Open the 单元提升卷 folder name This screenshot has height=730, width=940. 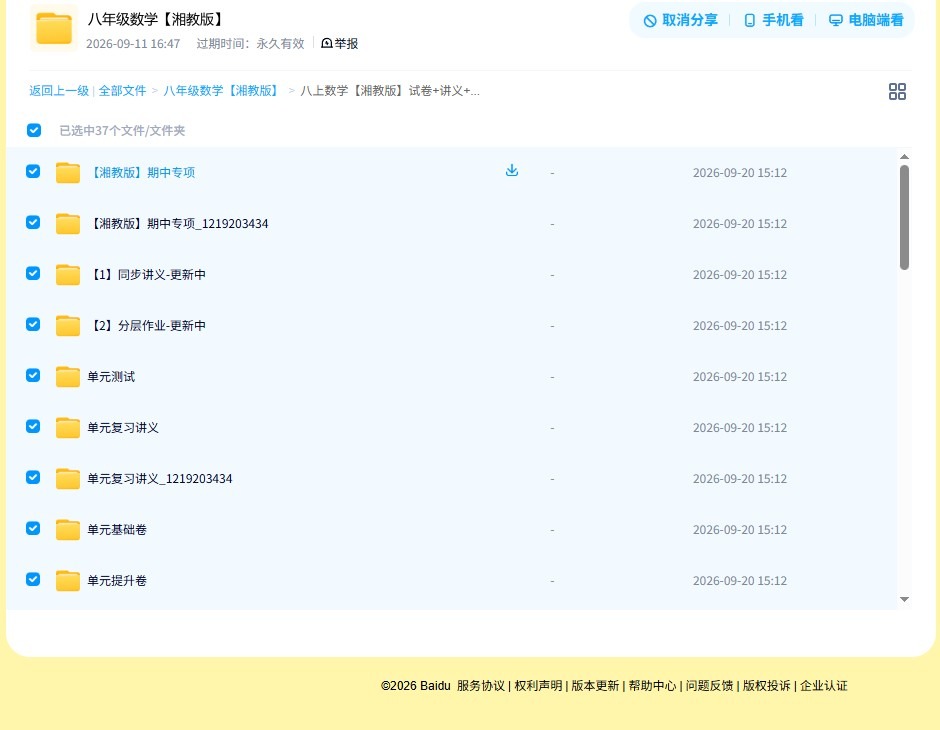pyautogui.click(x=117, y=580)
